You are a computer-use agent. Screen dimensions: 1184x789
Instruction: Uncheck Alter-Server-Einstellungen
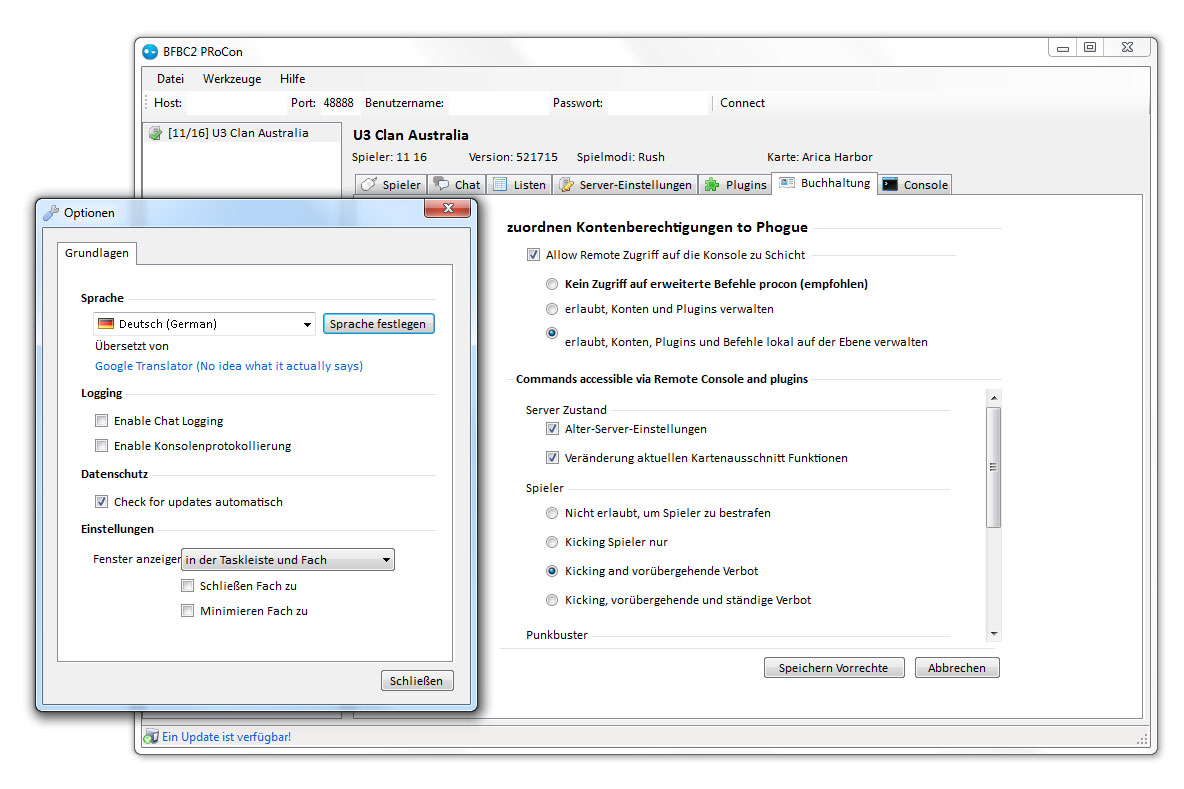pyautogui.click(x=552, y=429)
